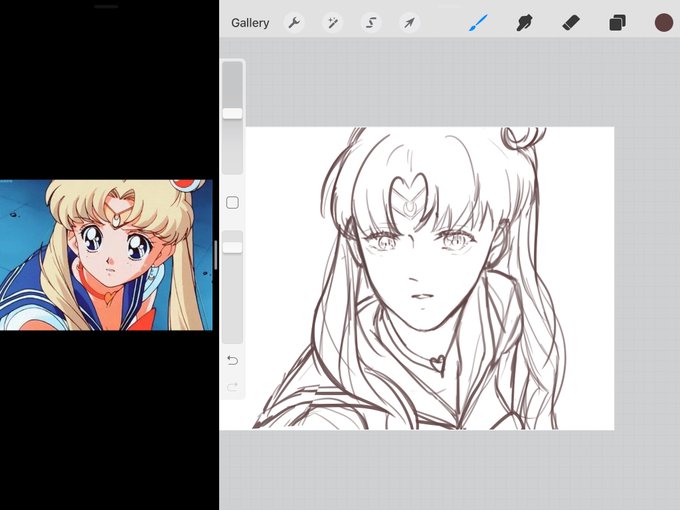Tap the square modify button in sidebar

point(232,203)
